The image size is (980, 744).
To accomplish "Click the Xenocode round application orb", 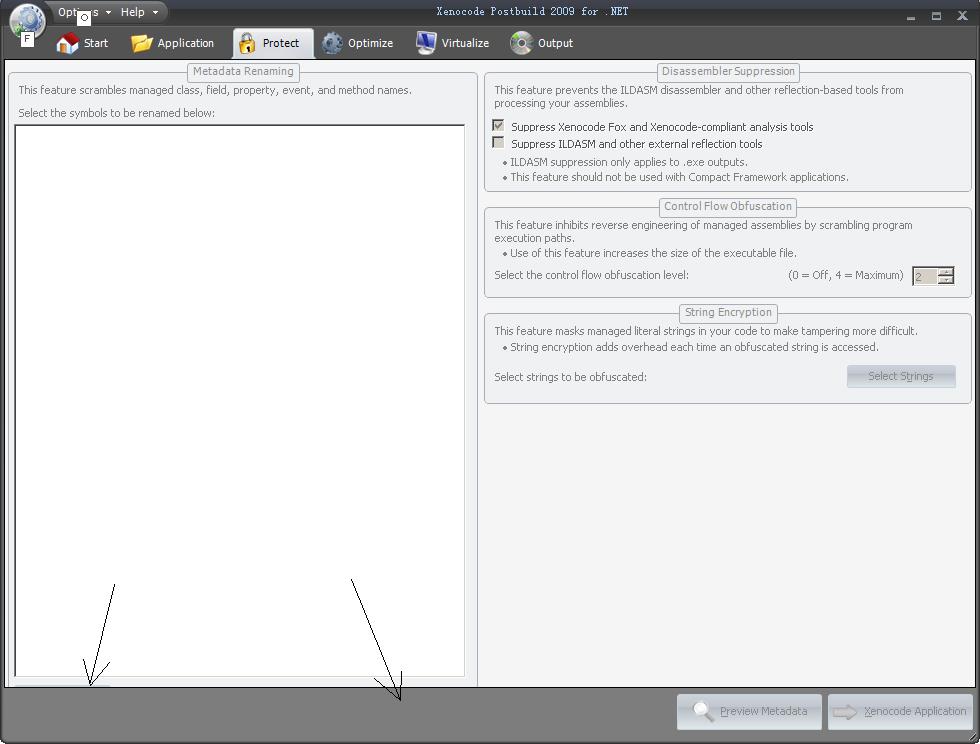I will tap(28, 21).
